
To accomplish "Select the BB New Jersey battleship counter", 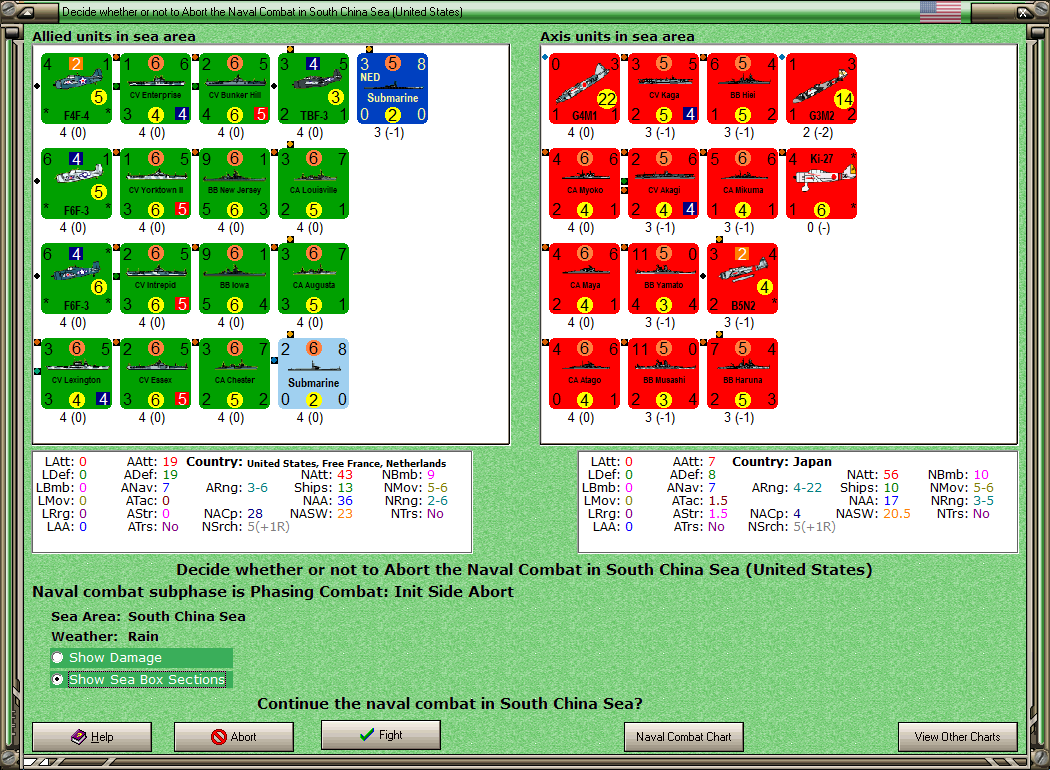I will (234, 183).
